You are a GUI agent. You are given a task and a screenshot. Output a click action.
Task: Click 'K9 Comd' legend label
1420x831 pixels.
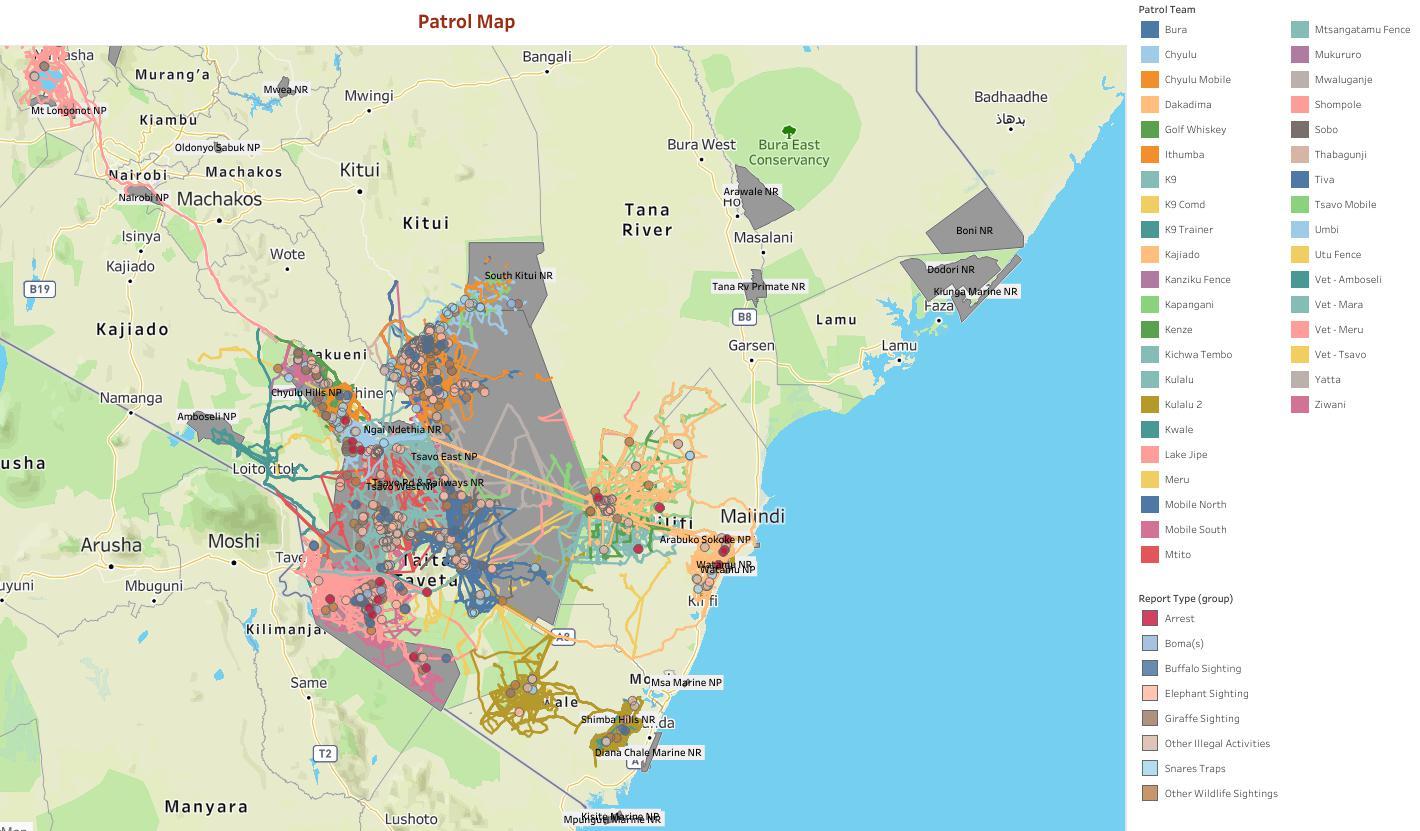[x=1185, y=205]
